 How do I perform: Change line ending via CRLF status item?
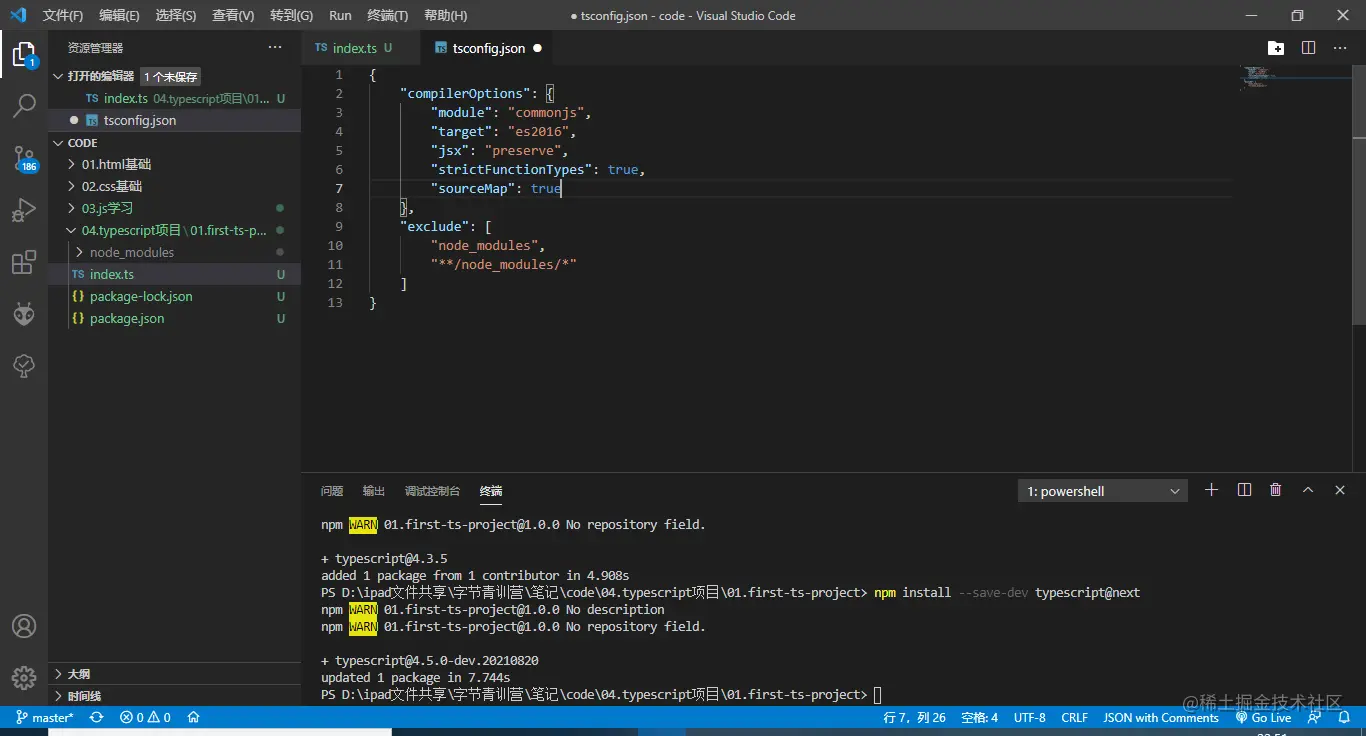pos(1074,717)
